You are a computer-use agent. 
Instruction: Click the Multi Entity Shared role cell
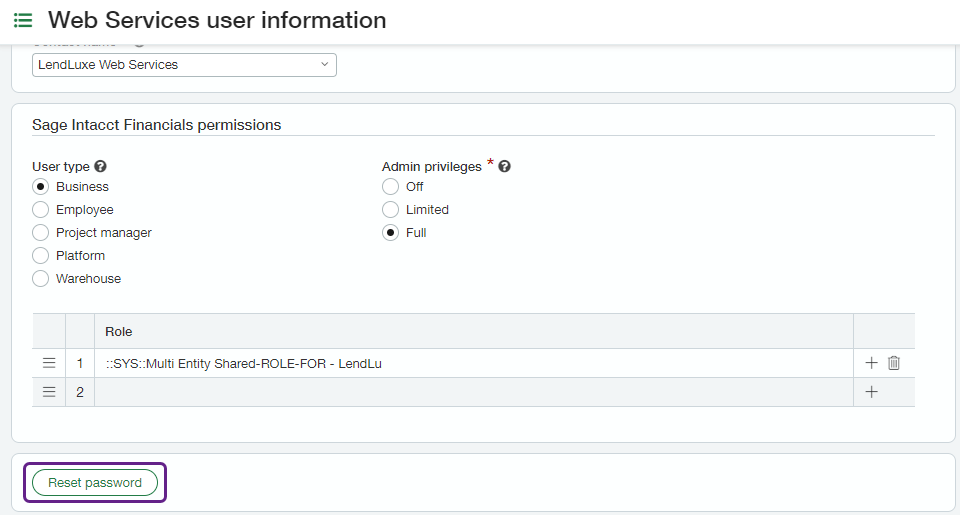(x=472, y=363)
